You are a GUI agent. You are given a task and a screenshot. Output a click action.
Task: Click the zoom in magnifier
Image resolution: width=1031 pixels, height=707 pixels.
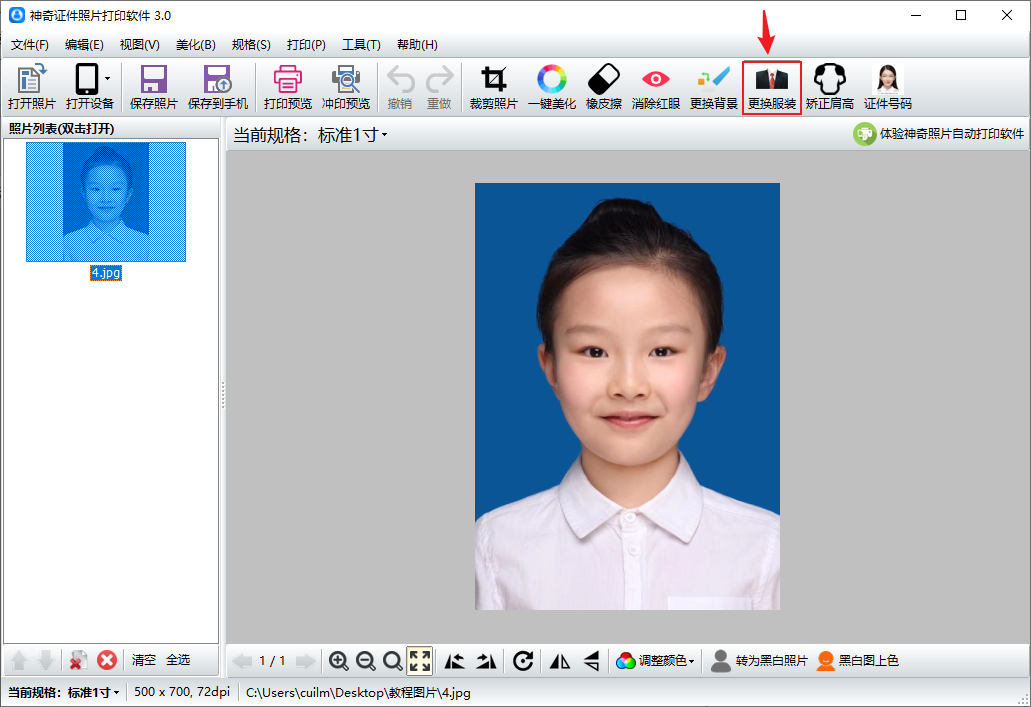pyautogui.click(x=339, y=660)
